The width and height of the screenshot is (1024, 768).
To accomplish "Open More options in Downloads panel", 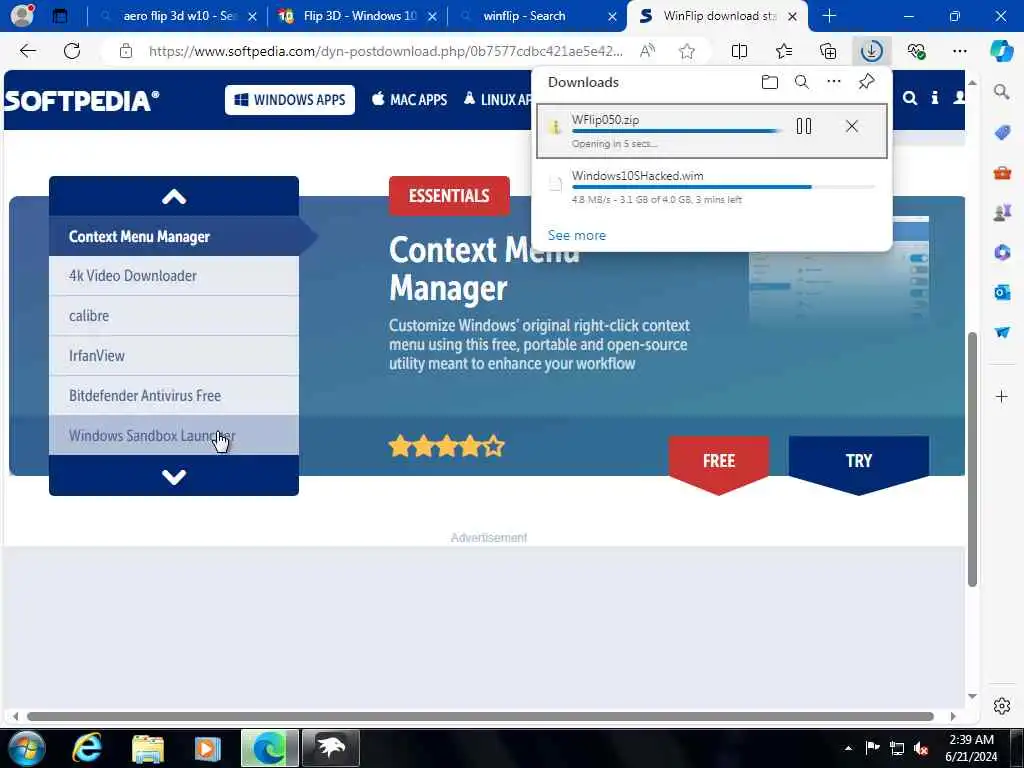I will click(x=834, y=82).
